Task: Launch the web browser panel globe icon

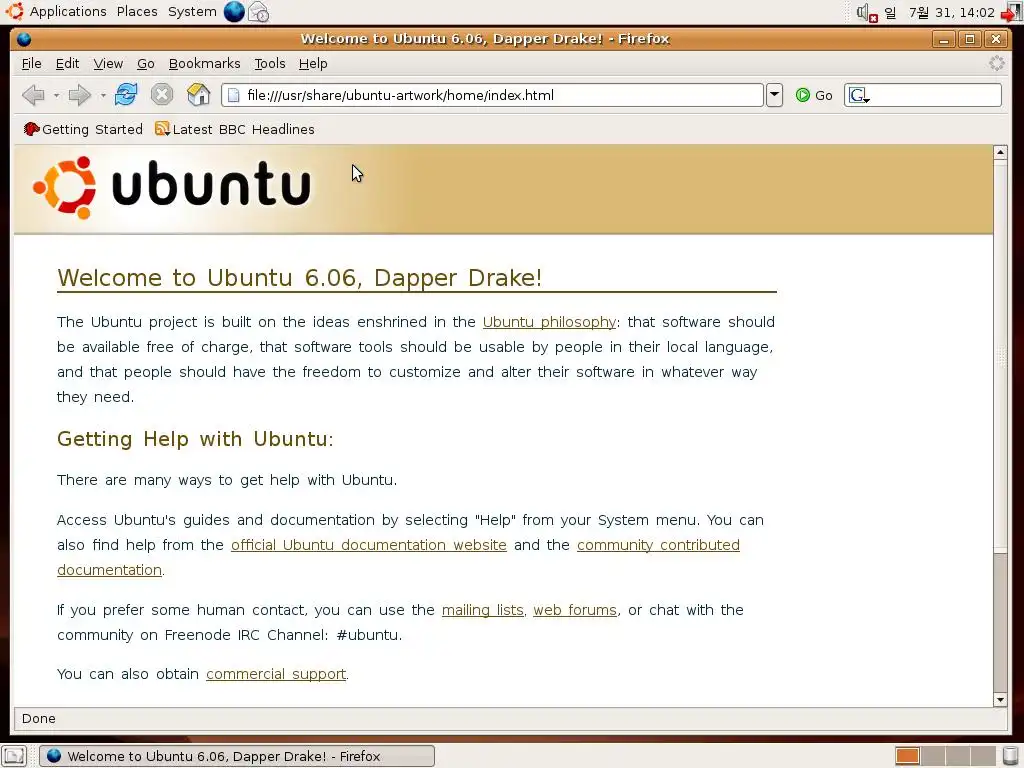Action: pyautogui.click(x=234, y=12)
